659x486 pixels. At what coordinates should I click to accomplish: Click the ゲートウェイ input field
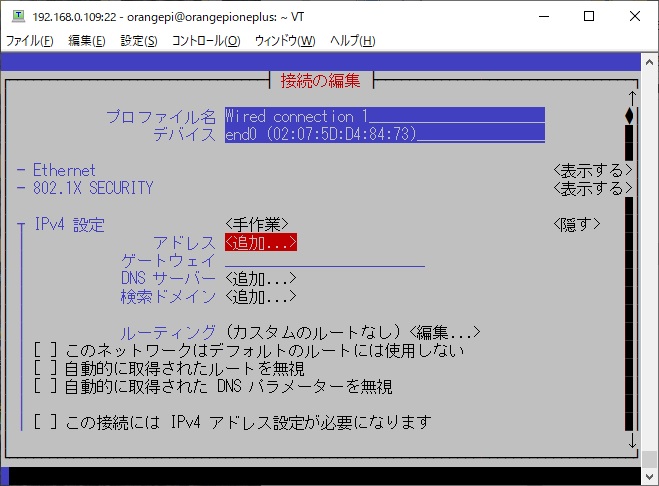[324, 260]
